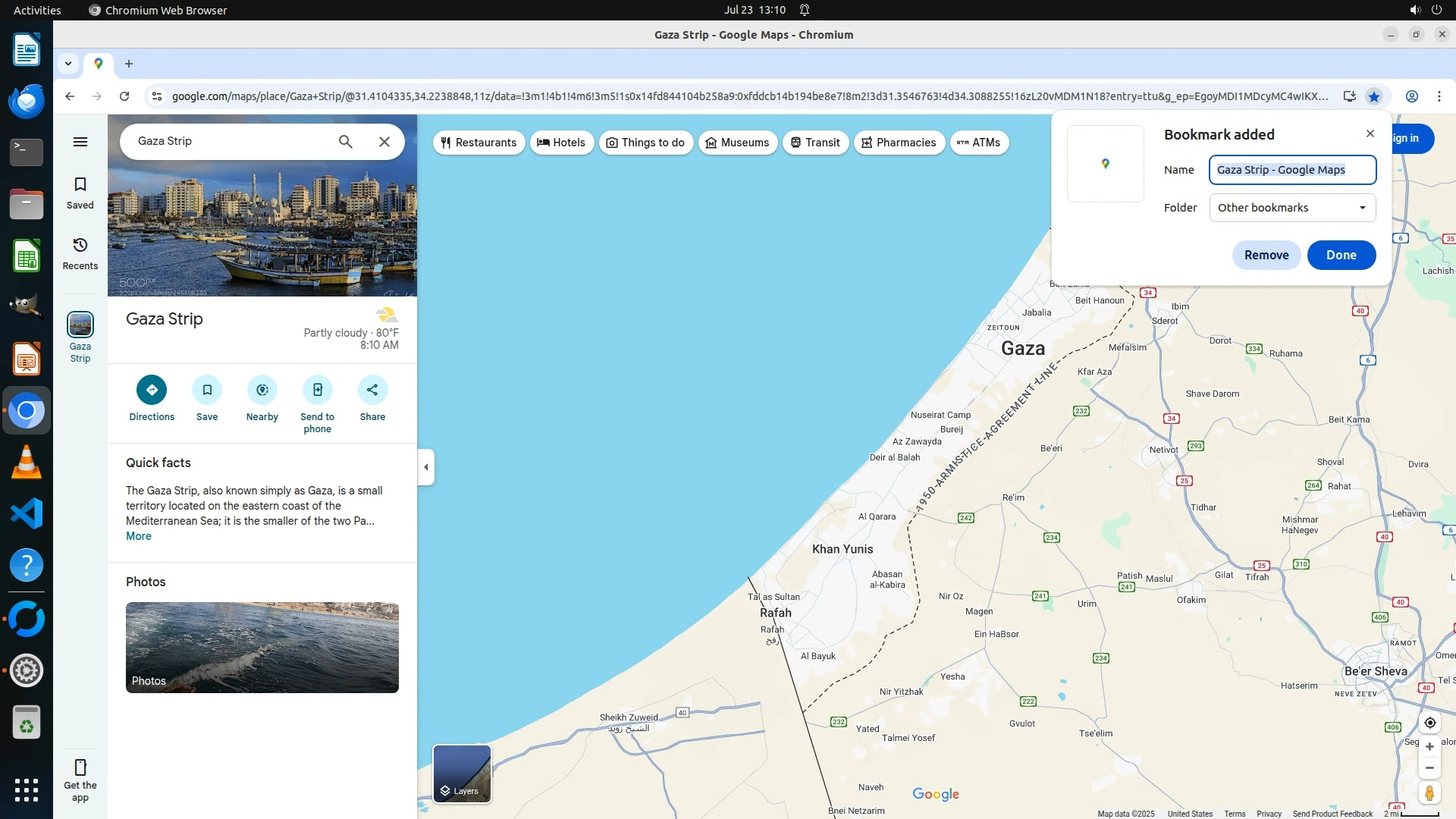
Task: Click More link under Quick facts
Action: pos(139,536)
